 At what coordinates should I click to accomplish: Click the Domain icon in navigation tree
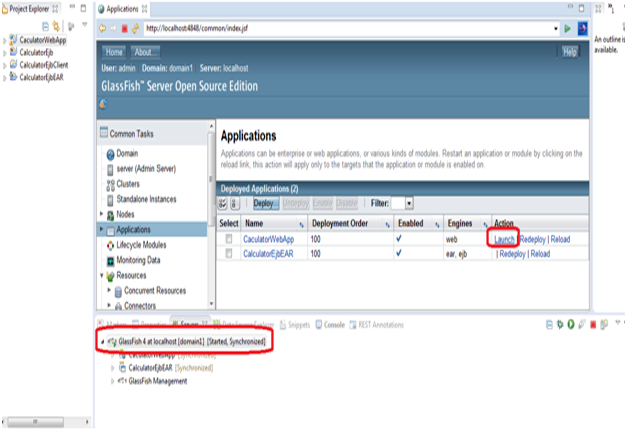[111, 155]
